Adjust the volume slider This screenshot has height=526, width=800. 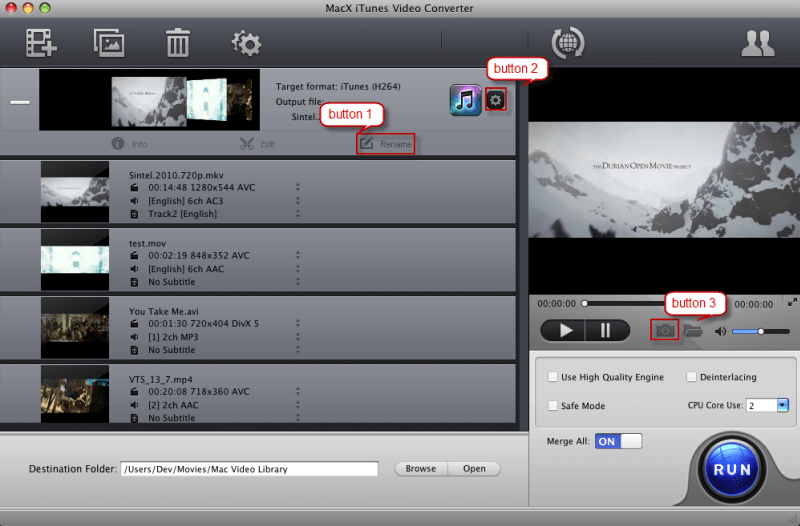click(x=761, y=332)
